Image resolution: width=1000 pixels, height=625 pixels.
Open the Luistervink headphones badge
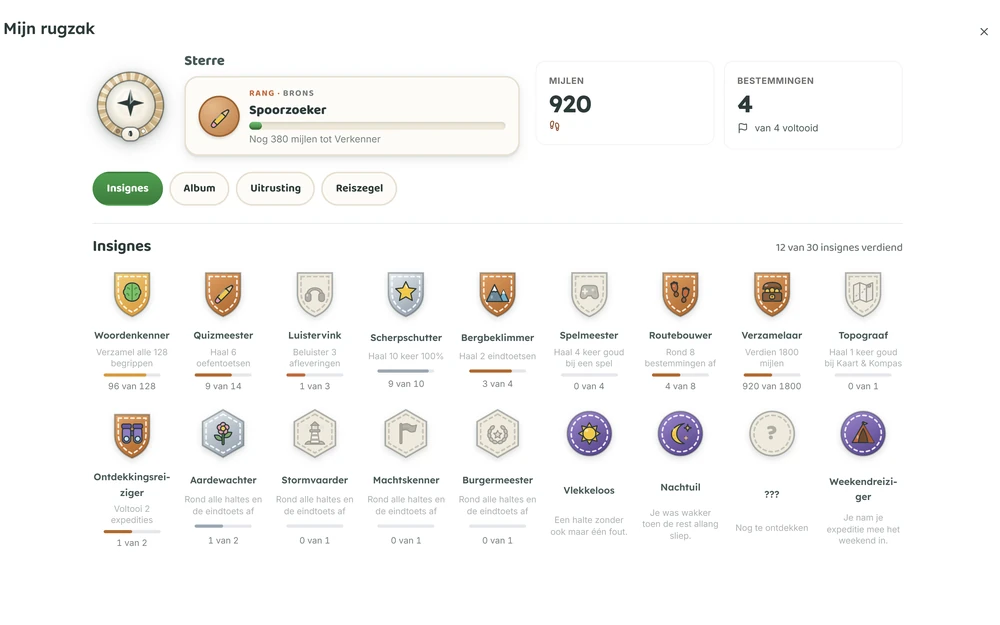point(314,294)
